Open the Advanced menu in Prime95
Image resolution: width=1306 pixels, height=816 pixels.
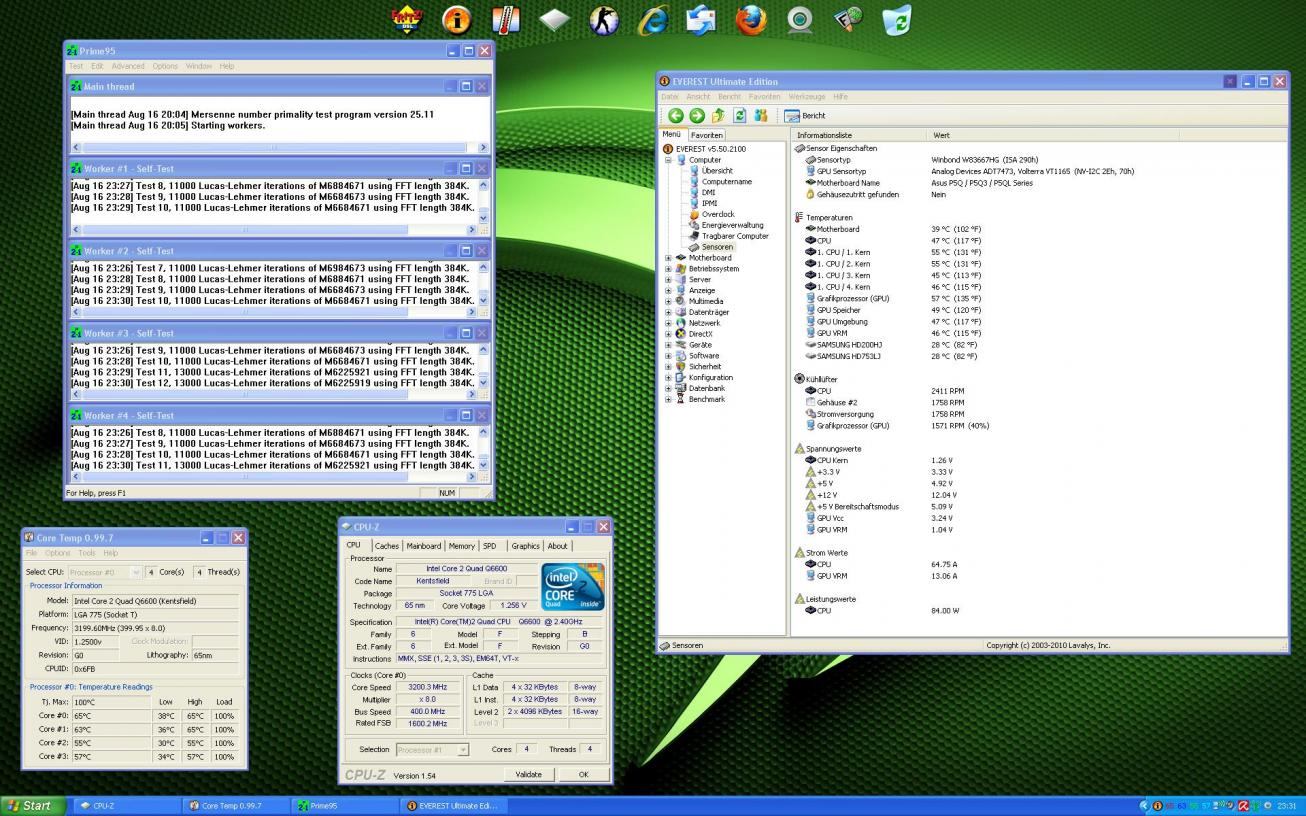pos(128,66)
